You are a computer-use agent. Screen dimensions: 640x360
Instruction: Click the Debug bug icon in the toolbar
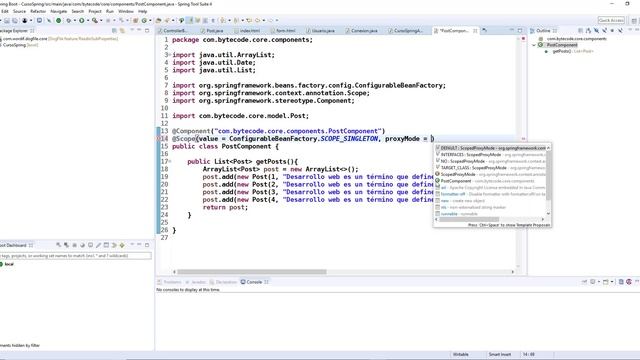69,20
